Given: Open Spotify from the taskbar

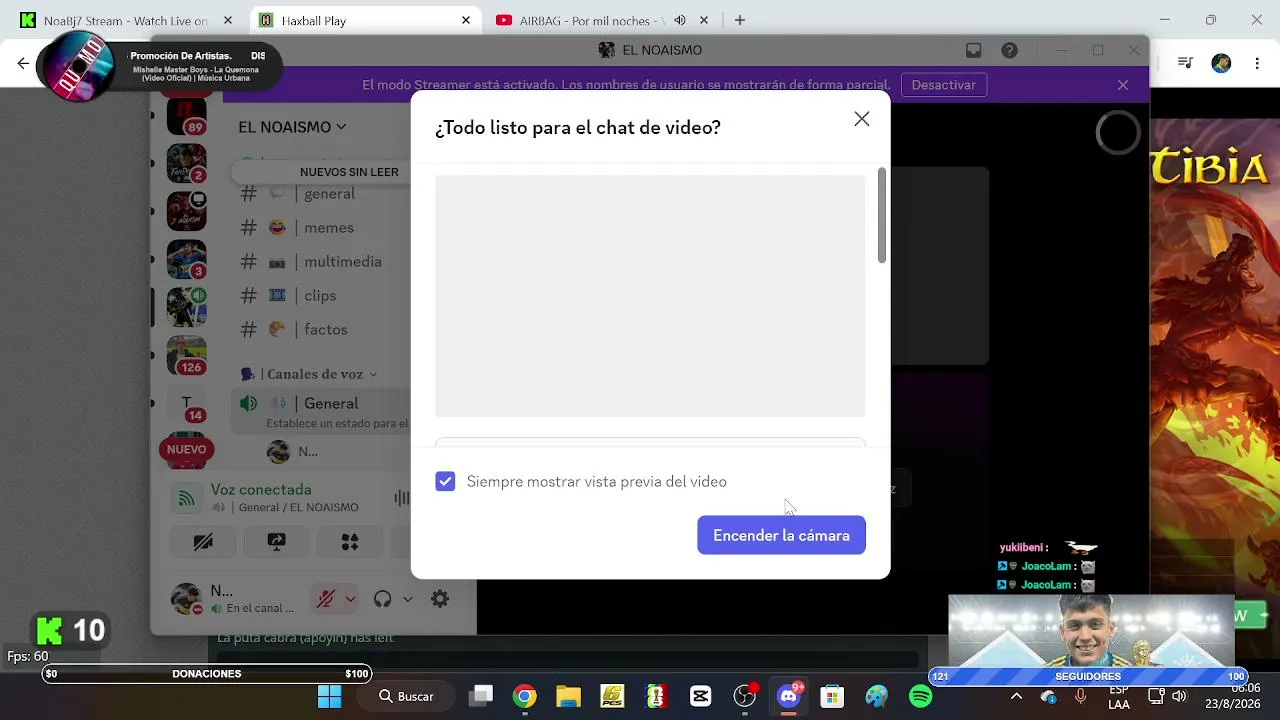Looking at the screenshot, I should tap(920, 696).
